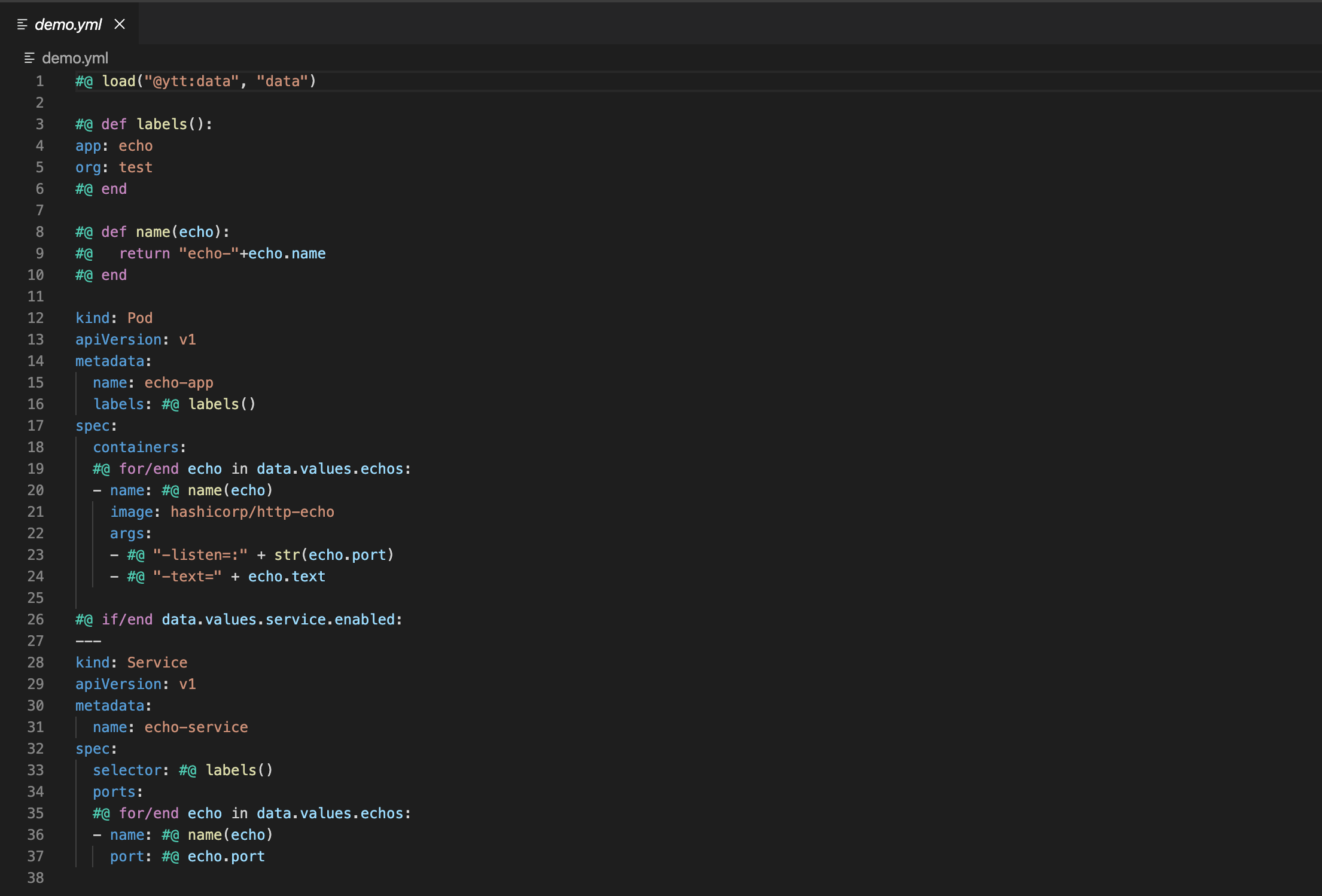Click line number 38 at the bottom

click(x=36, y=878)
